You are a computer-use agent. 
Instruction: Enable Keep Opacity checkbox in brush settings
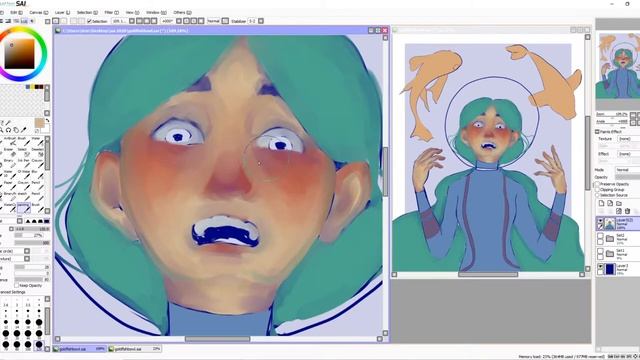[17, 285]
